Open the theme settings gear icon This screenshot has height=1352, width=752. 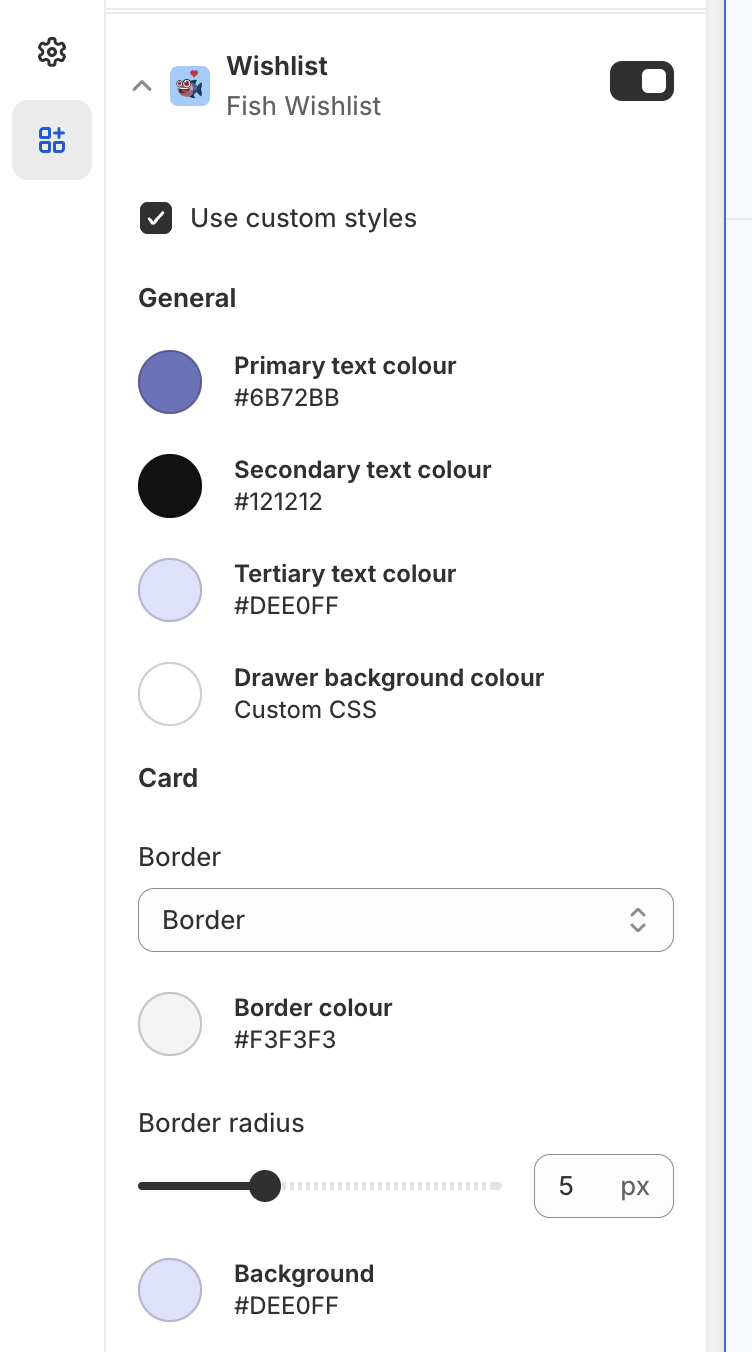pyautogui.click(x=52, y=52)
